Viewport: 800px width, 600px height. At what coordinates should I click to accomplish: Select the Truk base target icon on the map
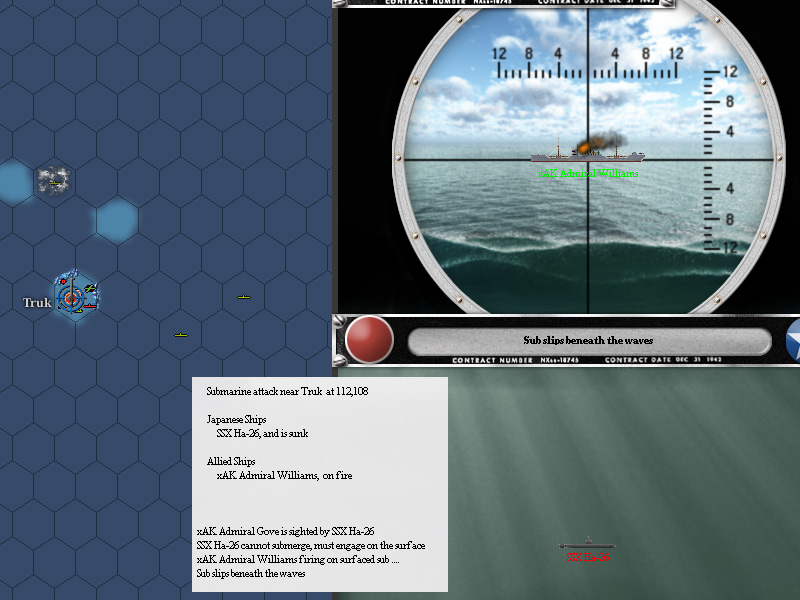click(71, 297)
